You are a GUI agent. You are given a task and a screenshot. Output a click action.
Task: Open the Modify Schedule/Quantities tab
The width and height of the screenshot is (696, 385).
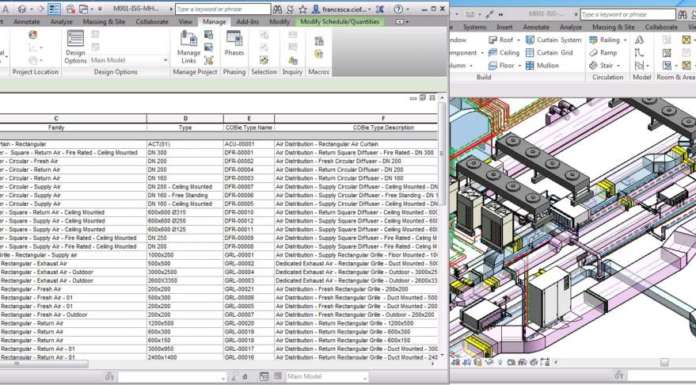pyautogui.click(x=340, y=21)
